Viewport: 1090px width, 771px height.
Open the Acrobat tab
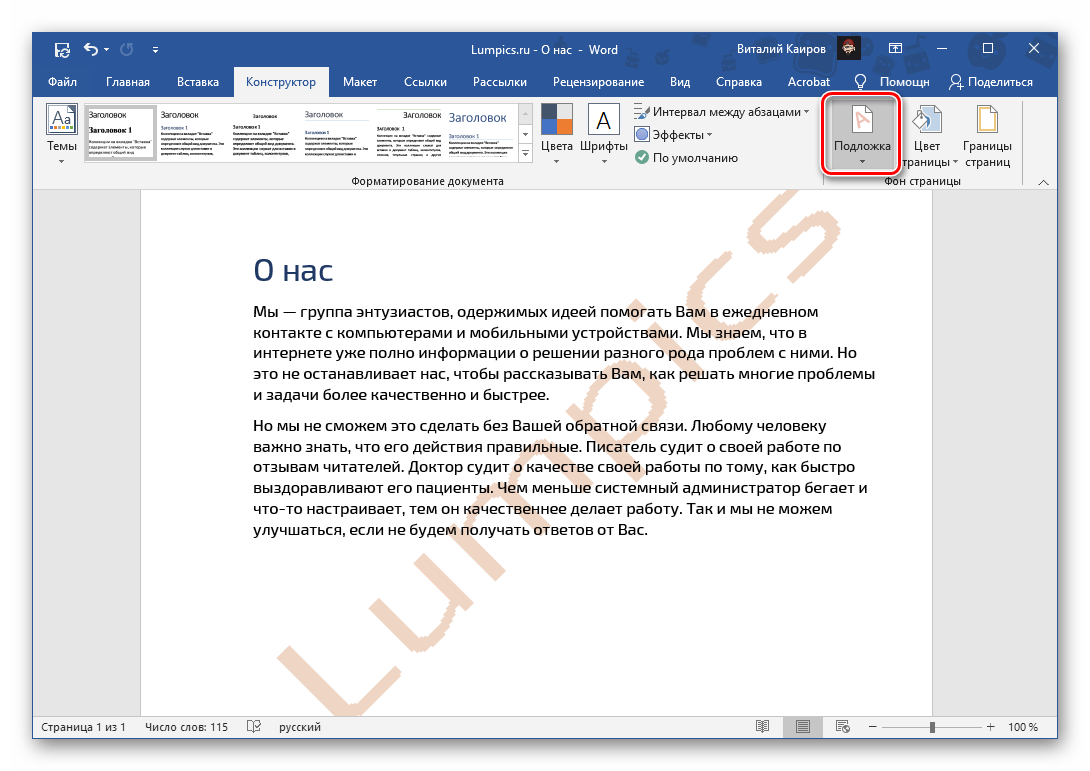coord(808,82)
